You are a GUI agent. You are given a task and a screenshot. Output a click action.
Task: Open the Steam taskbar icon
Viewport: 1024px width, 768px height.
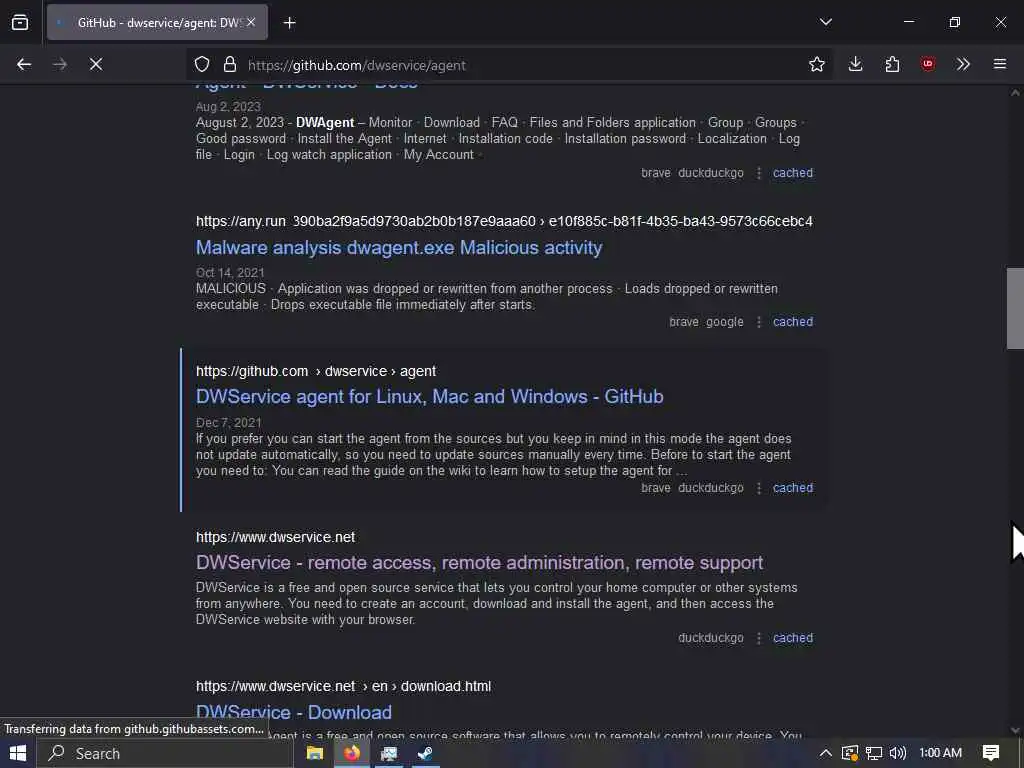[x=425, y=753]
